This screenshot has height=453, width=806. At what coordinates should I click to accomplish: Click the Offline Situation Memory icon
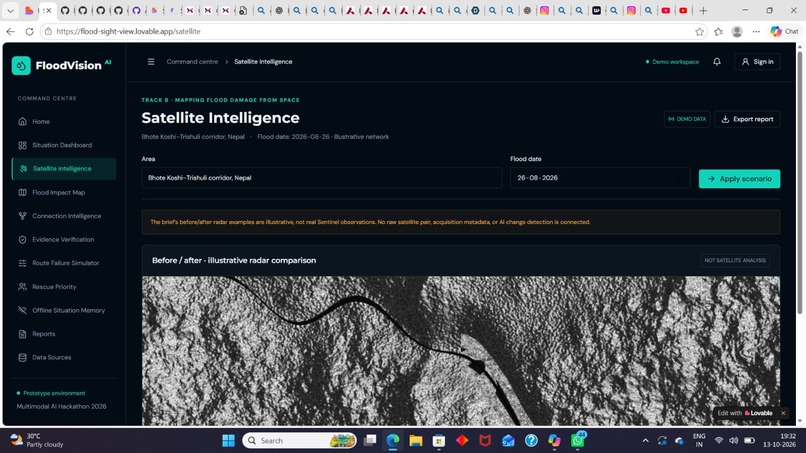tap(22, 311)
